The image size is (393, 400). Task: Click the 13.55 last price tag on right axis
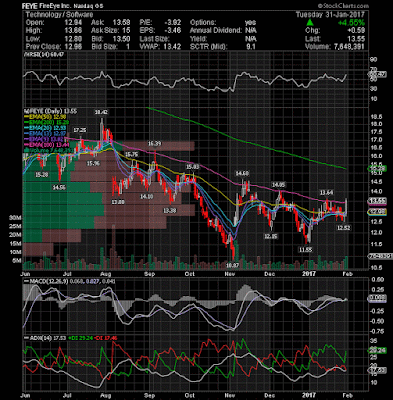tap(377, 201)
